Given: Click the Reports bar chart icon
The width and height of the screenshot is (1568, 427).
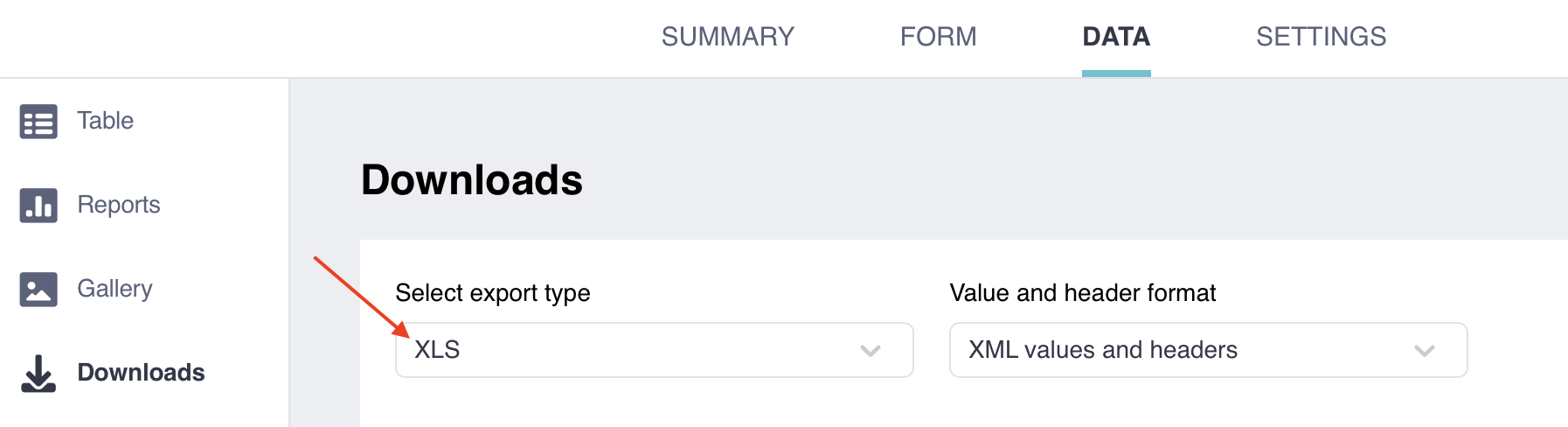Looking at the screenshot, I should (38, 206).
